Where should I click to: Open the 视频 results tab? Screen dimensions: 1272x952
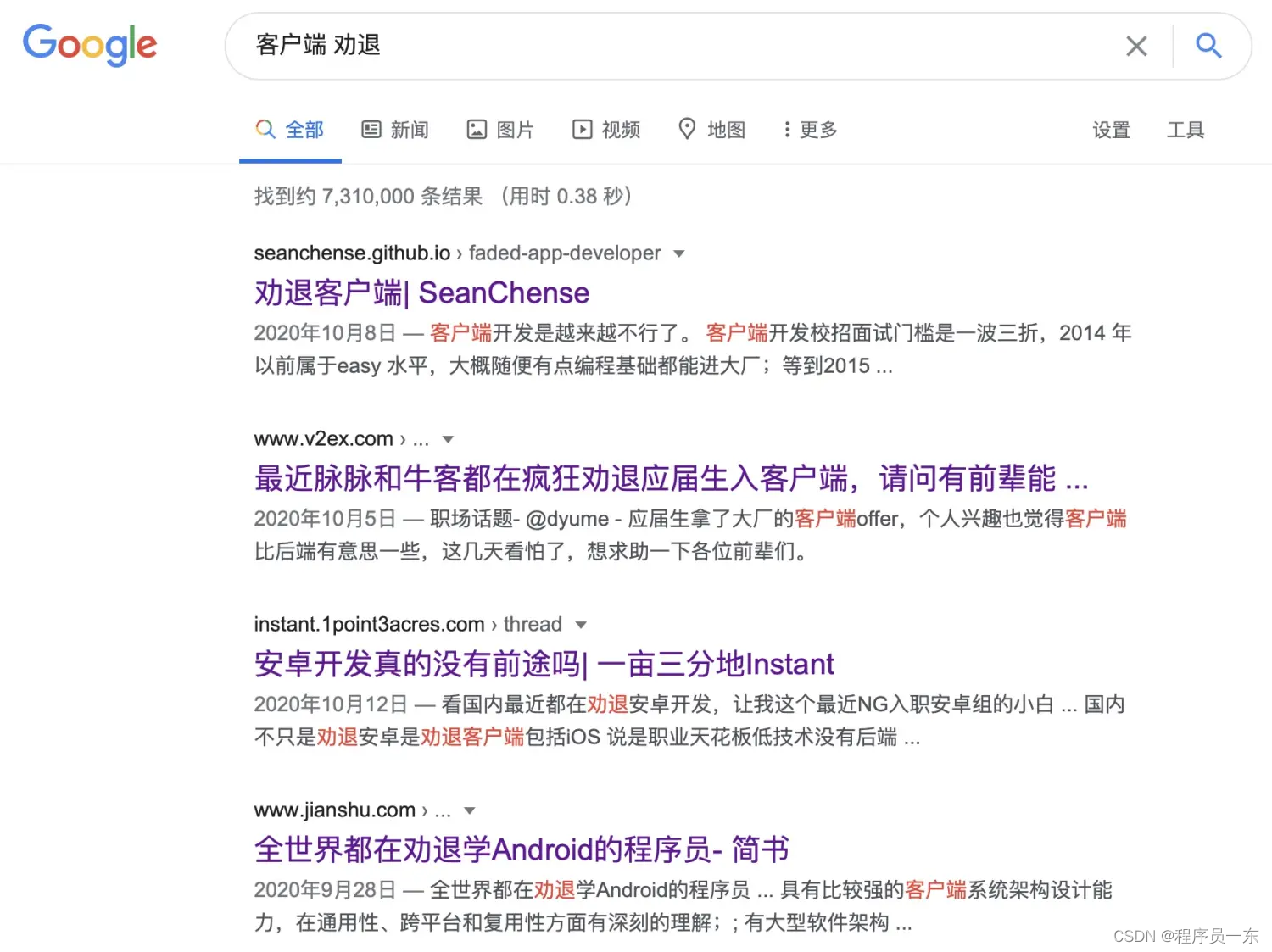pyautogui.click(x=606, y=130)
